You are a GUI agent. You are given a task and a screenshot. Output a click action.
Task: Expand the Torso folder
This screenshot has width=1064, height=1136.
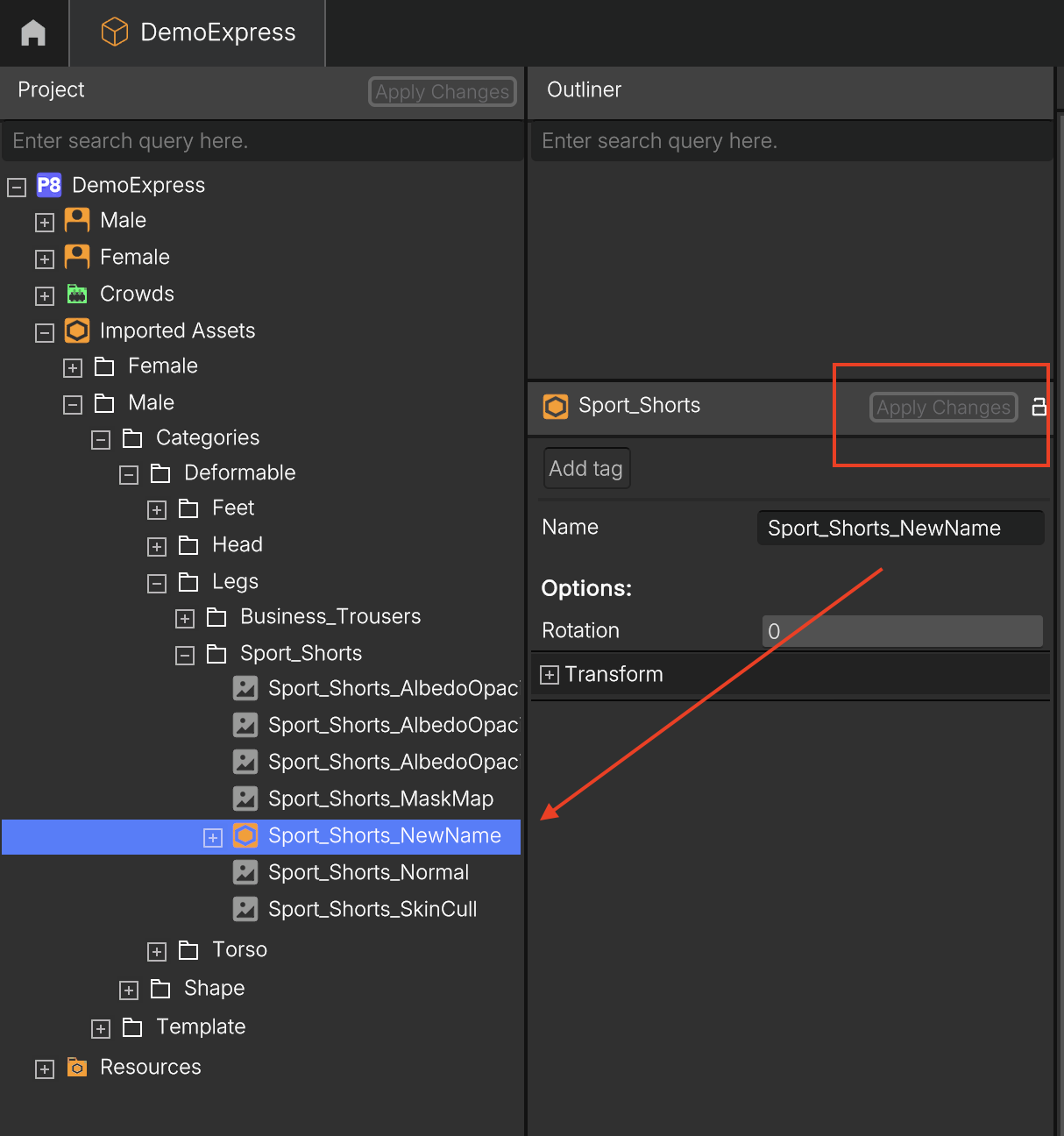157,952
